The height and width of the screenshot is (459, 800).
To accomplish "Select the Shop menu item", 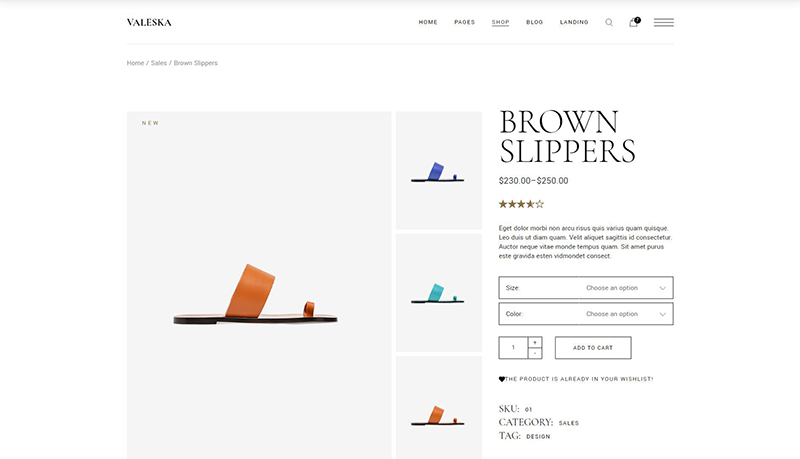I will tap(500, 22).
